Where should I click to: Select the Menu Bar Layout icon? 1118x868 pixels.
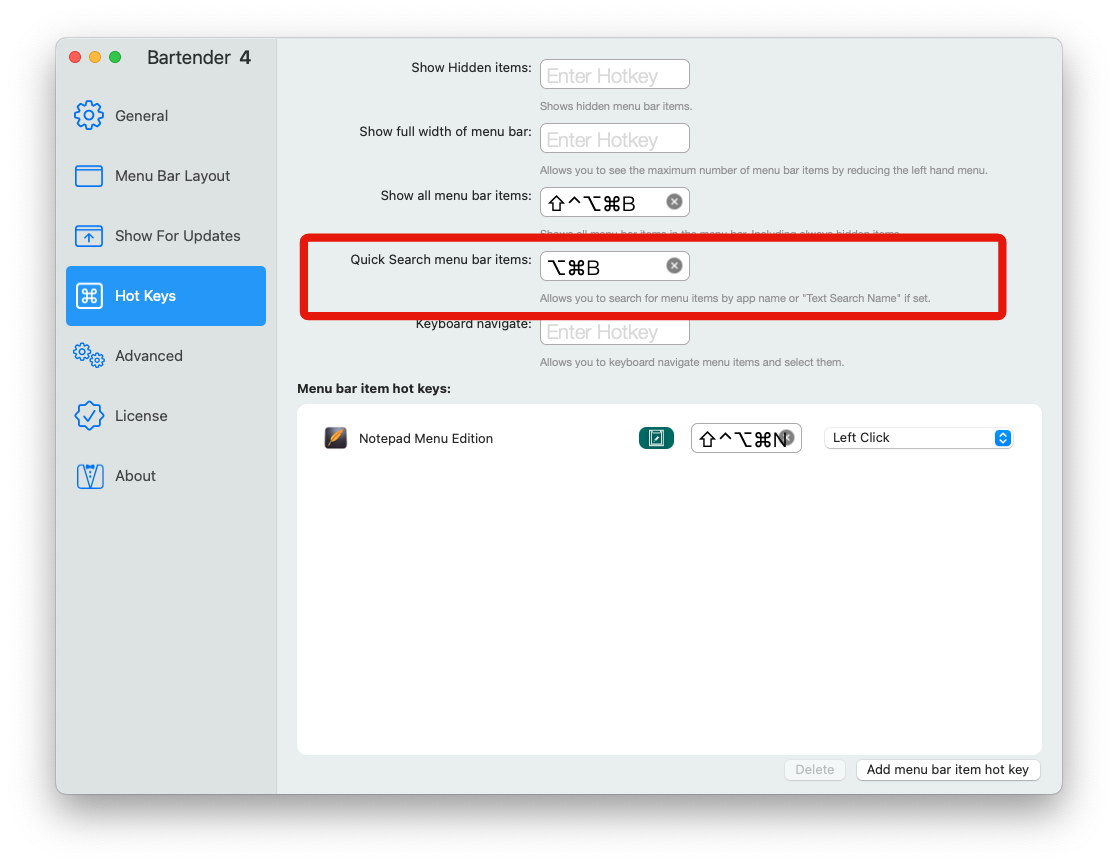point(88,175)
